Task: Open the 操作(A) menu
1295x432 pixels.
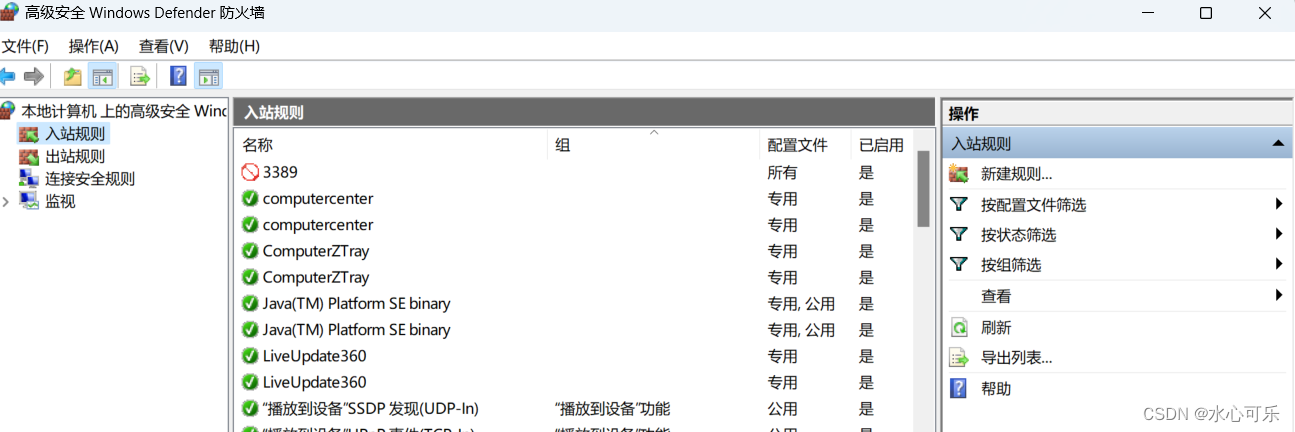Action: 94,46
